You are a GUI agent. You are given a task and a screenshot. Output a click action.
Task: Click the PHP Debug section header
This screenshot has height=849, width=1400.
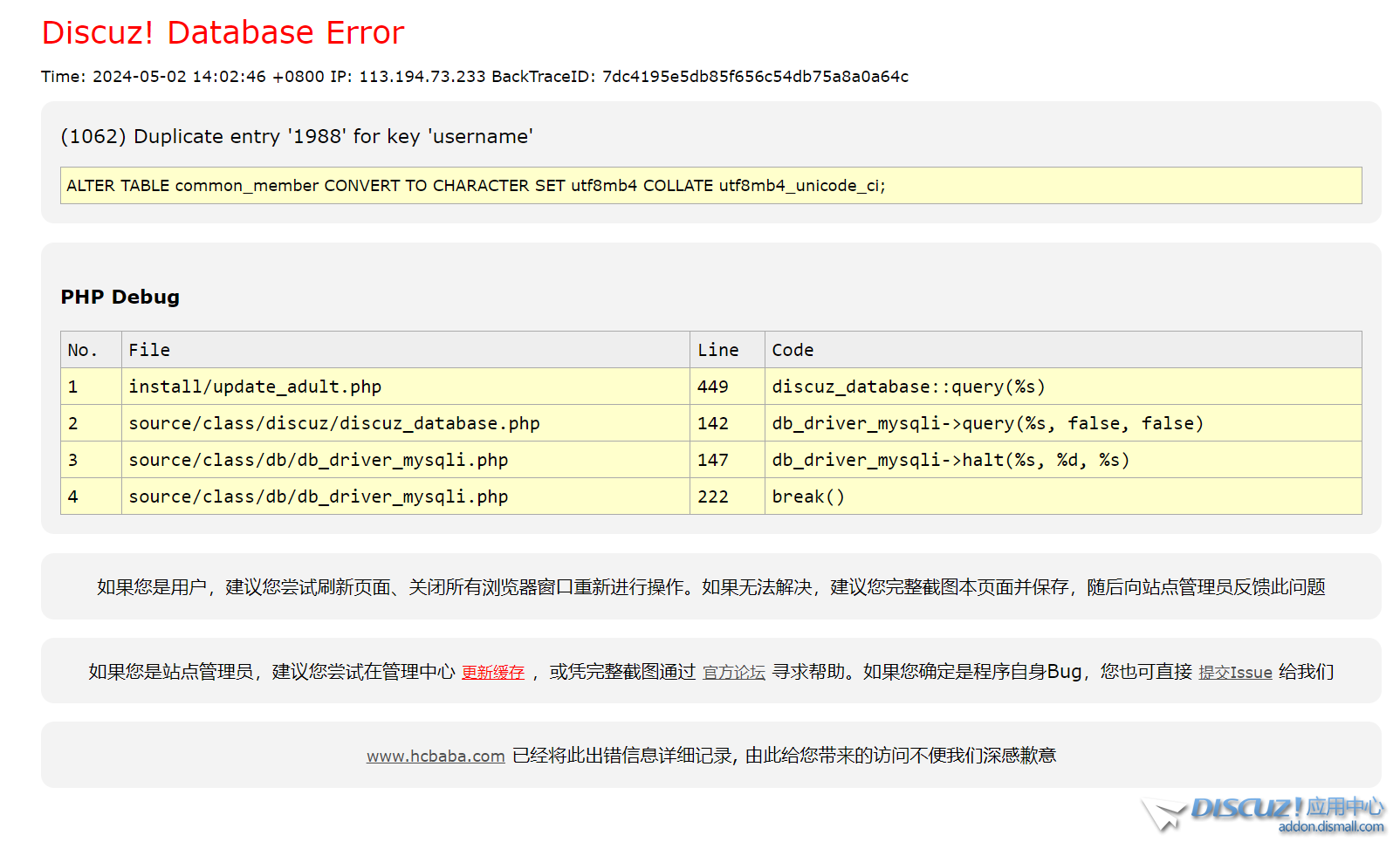[120, 297]
